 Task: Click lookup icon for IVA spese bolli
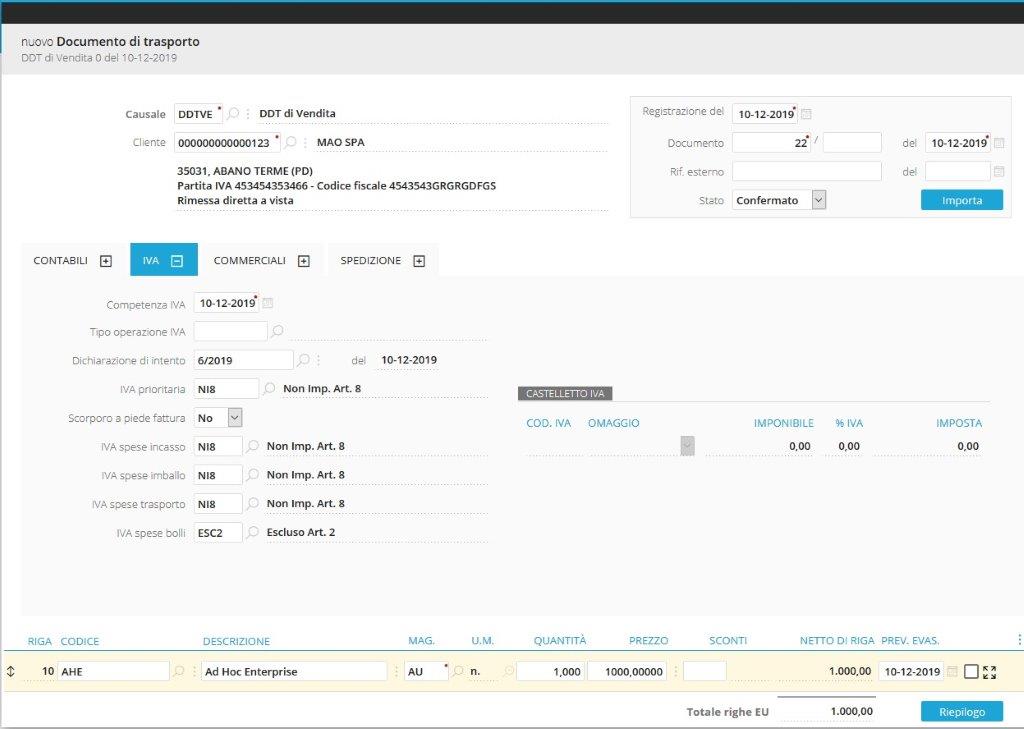pyautogui.click(x=253, y=533)
